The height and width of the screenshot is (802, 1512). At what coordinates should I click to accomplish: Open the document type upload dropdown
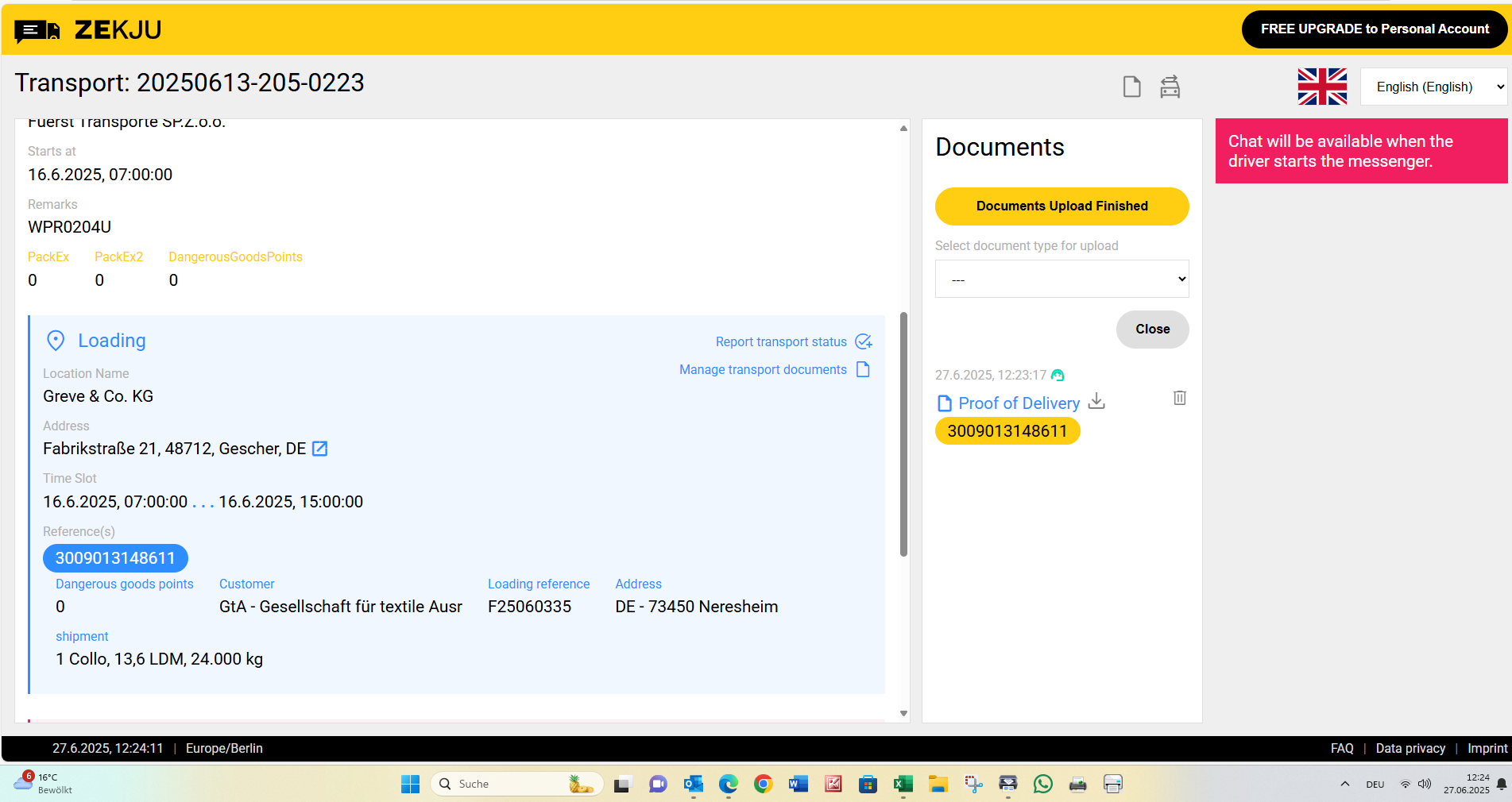[x=1062, y=279]
